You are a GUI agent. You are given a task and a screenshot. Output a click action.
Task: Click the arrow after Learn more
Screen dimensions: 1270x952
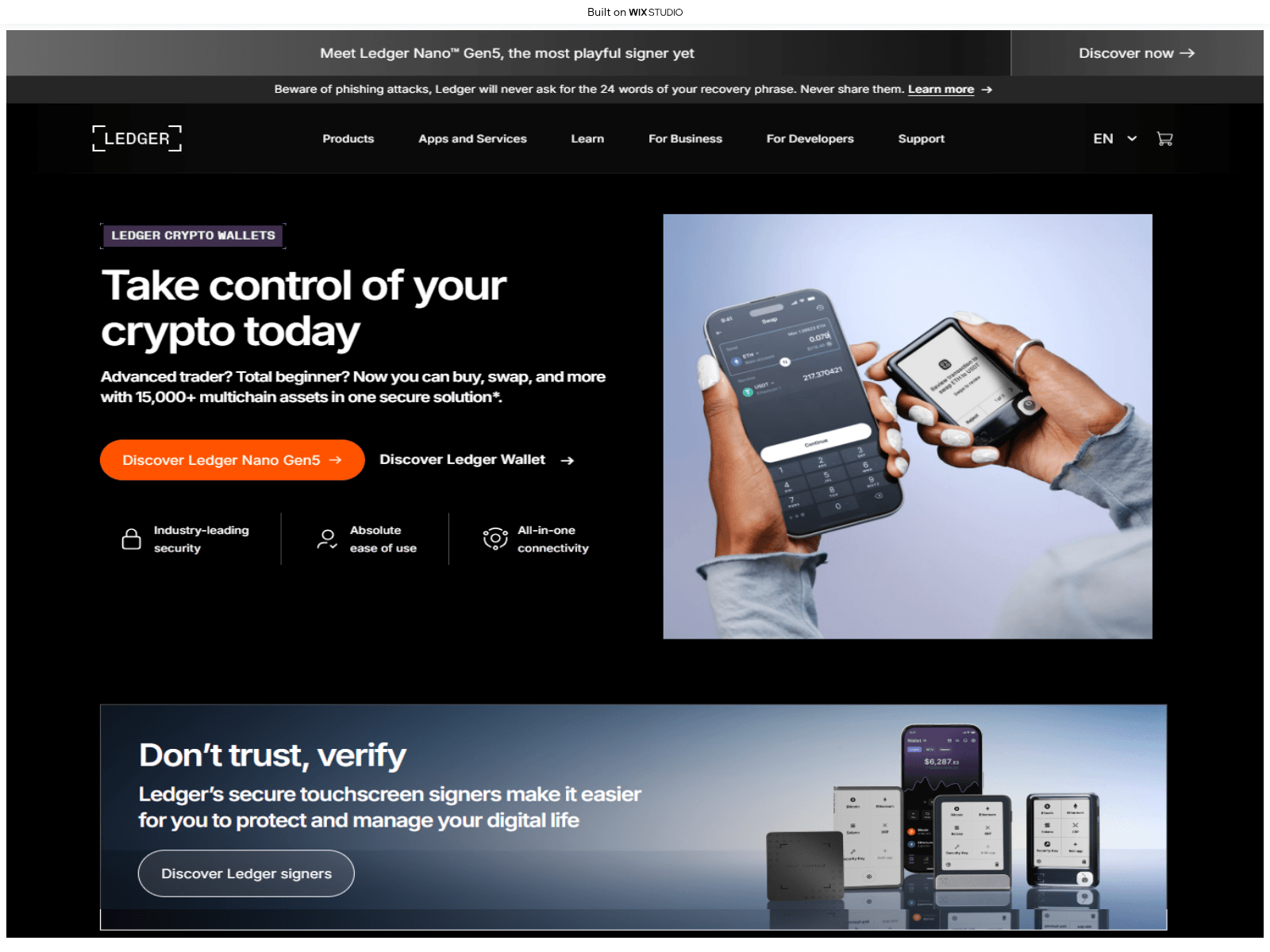[x=987, y=90]
